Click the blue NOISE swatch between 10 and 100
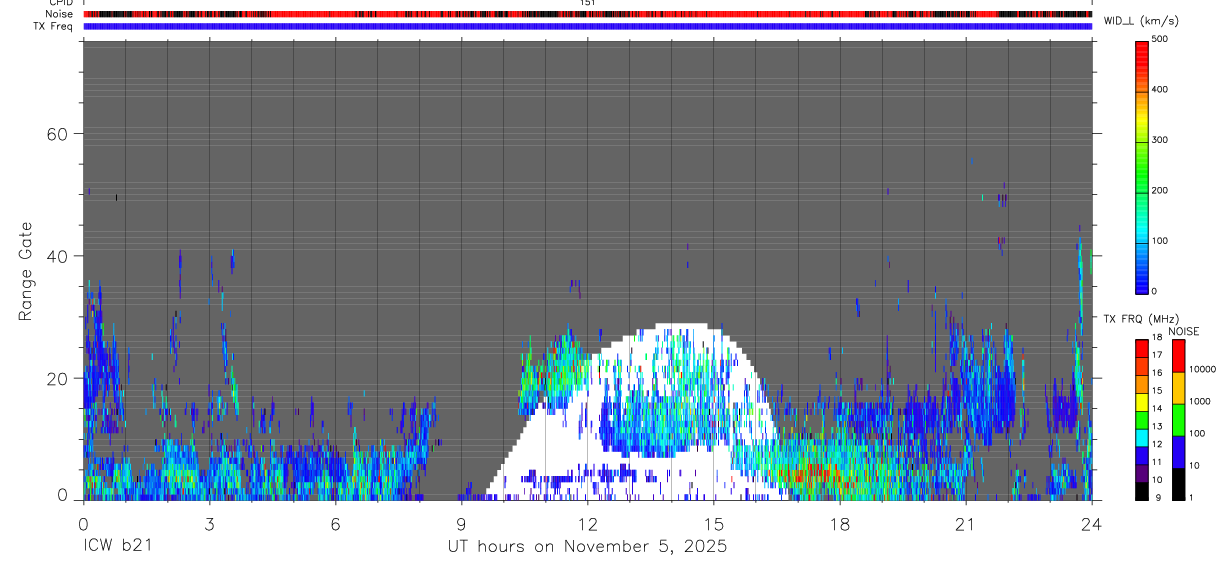The image size is (1228, 567). [1178, 452]
